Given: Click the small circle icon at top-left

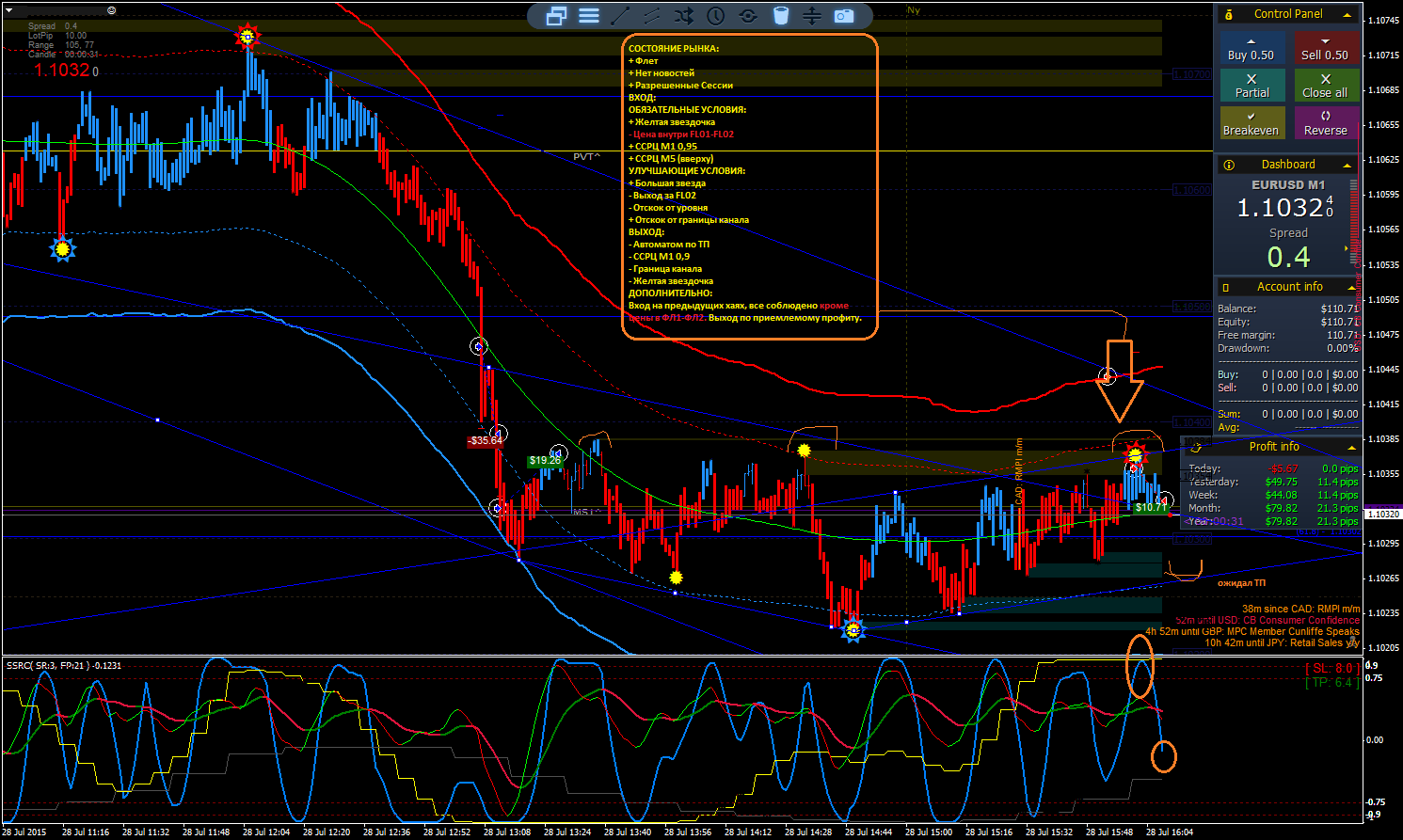Looking at the screenshot, I should (112, 10).
